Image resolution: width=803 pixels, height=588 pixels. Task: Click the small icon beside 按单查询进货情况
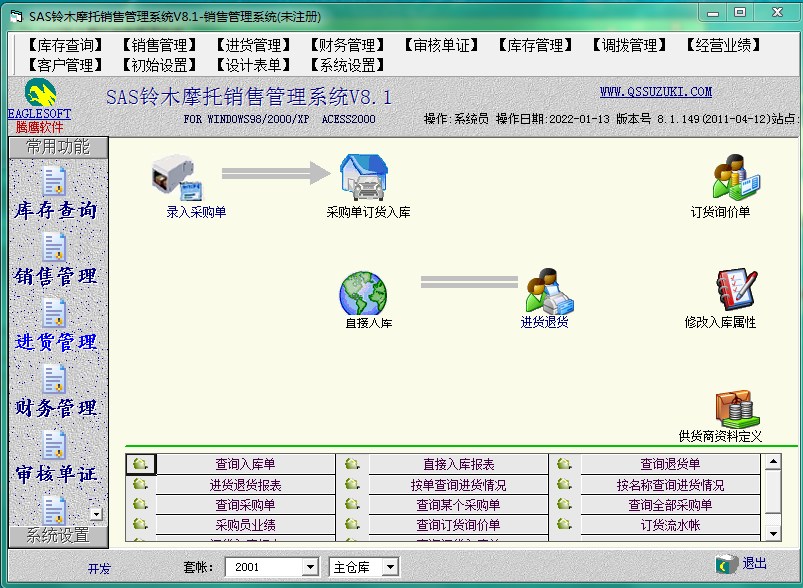click(x=352, y=484)
